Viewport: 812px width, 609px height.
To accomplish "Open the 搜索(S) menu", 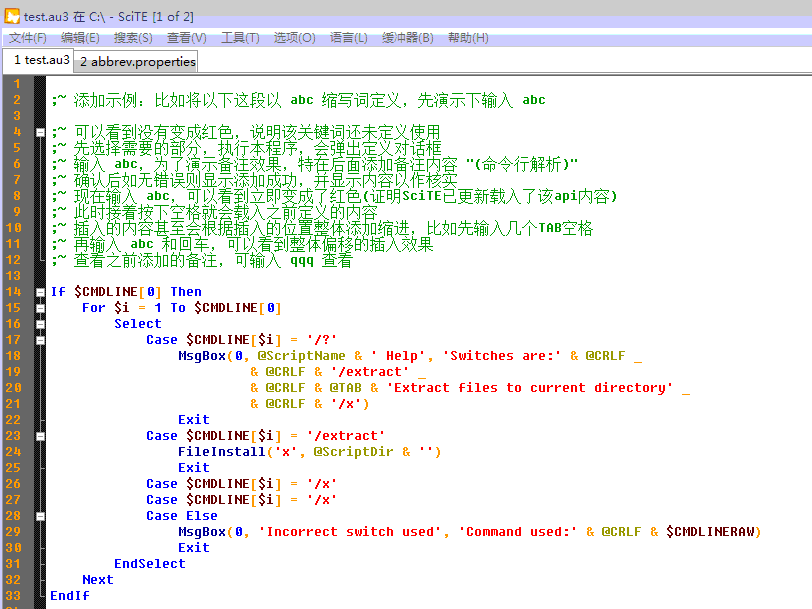I will point(133,38).
